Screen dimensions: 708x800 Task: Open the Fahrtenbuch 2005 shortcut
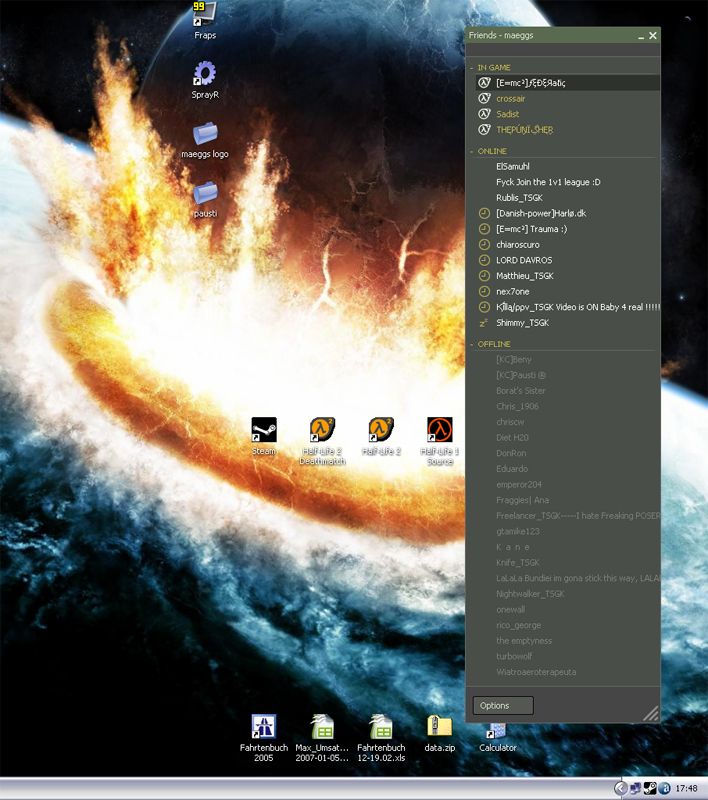264,727
